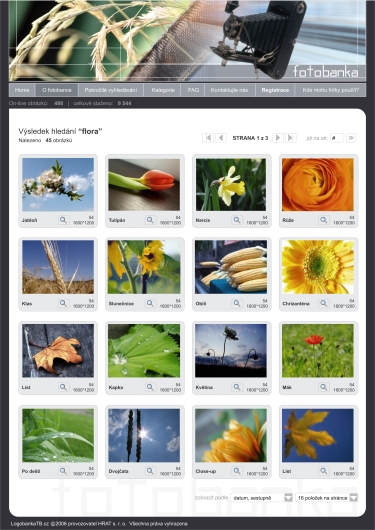Open the zoom preview for Narcis
375x530 pixels.
[237, 220]
